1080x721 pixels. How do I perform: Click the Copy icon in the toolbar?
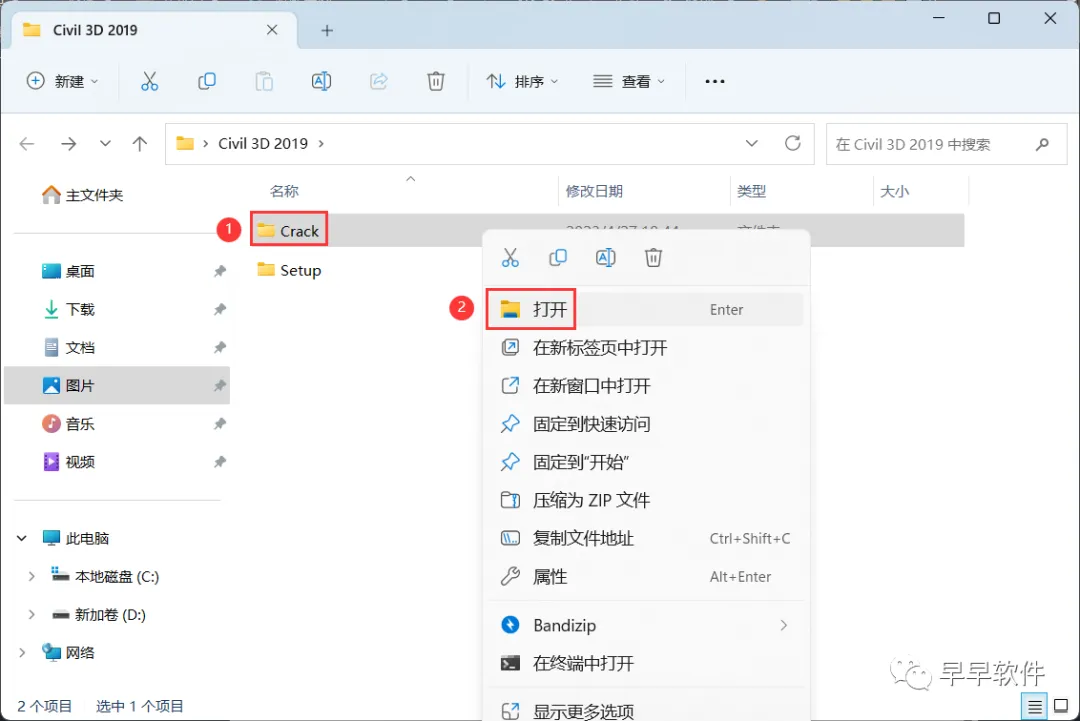pos(207,81)
